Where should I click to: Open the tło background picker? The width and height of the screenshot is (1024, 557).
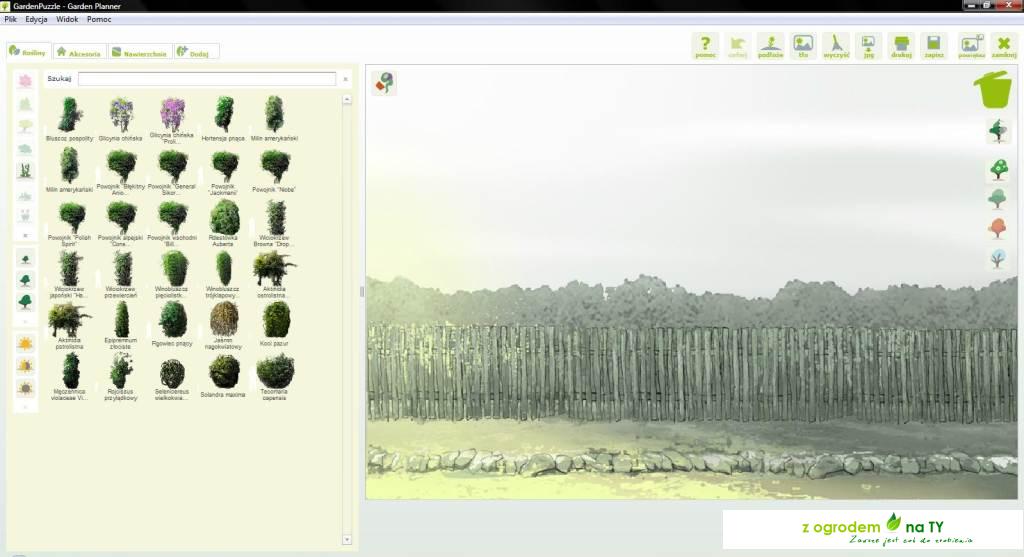(803, 46)
